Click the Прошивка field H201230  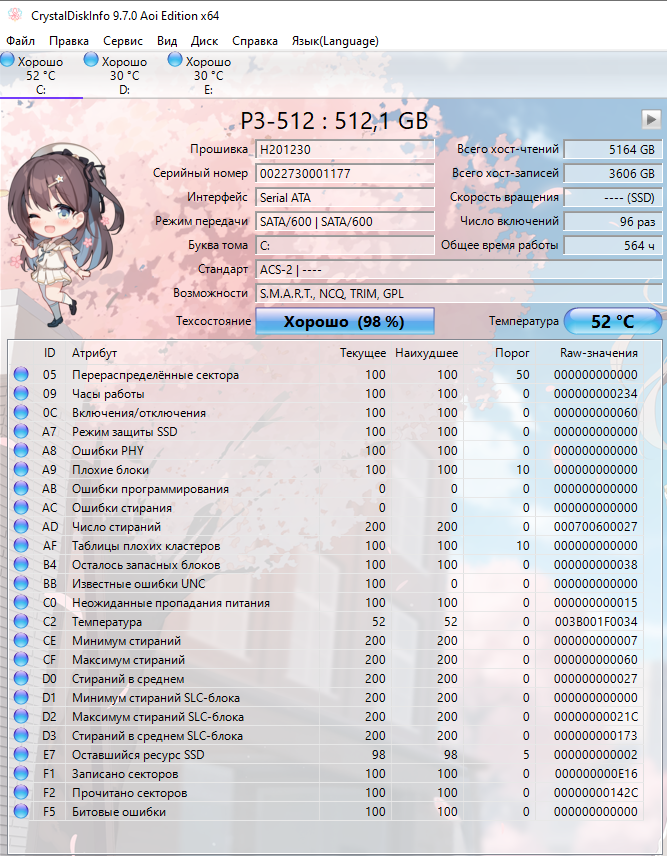pyautogui.click(x=344, y=150)
